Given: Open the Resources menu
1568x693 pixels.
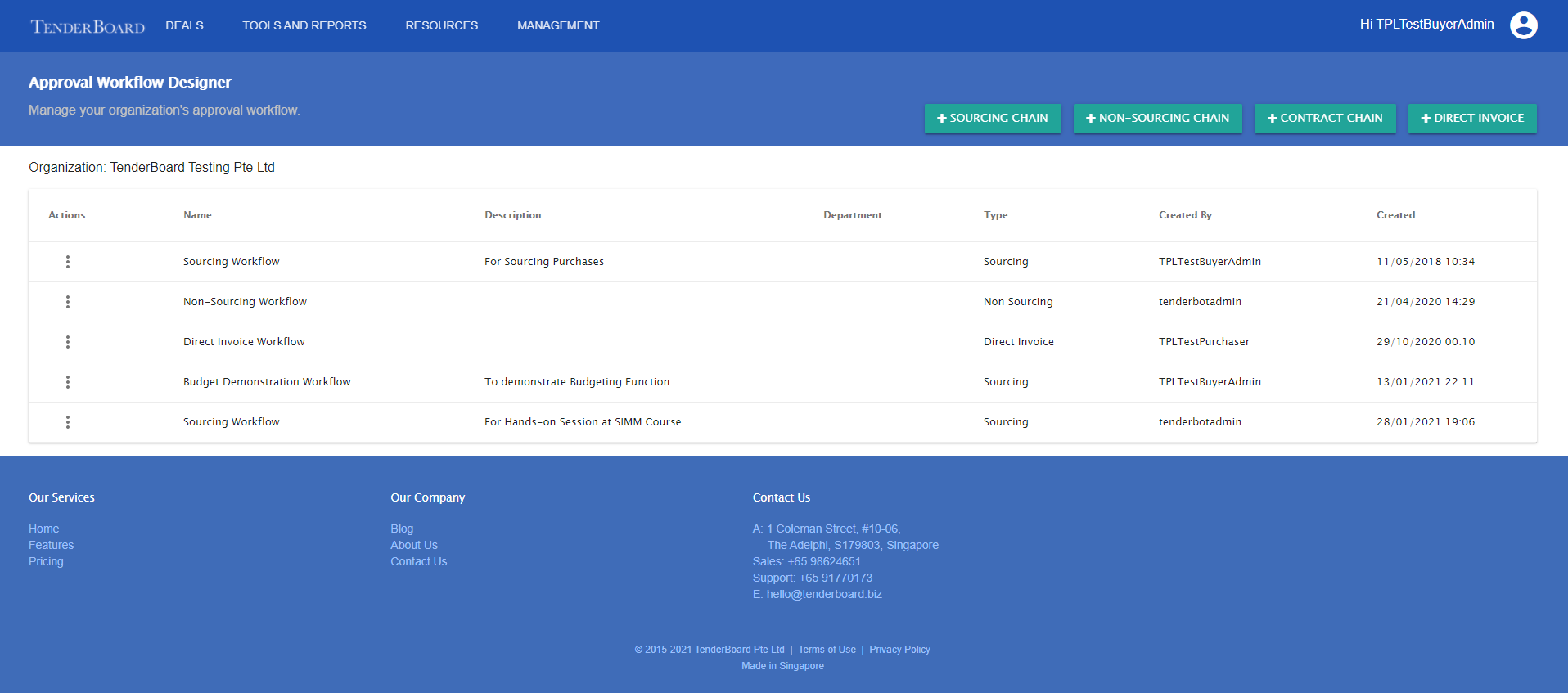Looking at the screenshot, I should pos(442,25).
